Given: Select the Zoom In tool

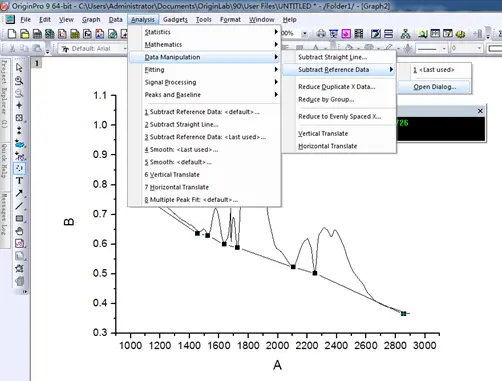Looking at the screenshot, I should (x=19, y=80).
